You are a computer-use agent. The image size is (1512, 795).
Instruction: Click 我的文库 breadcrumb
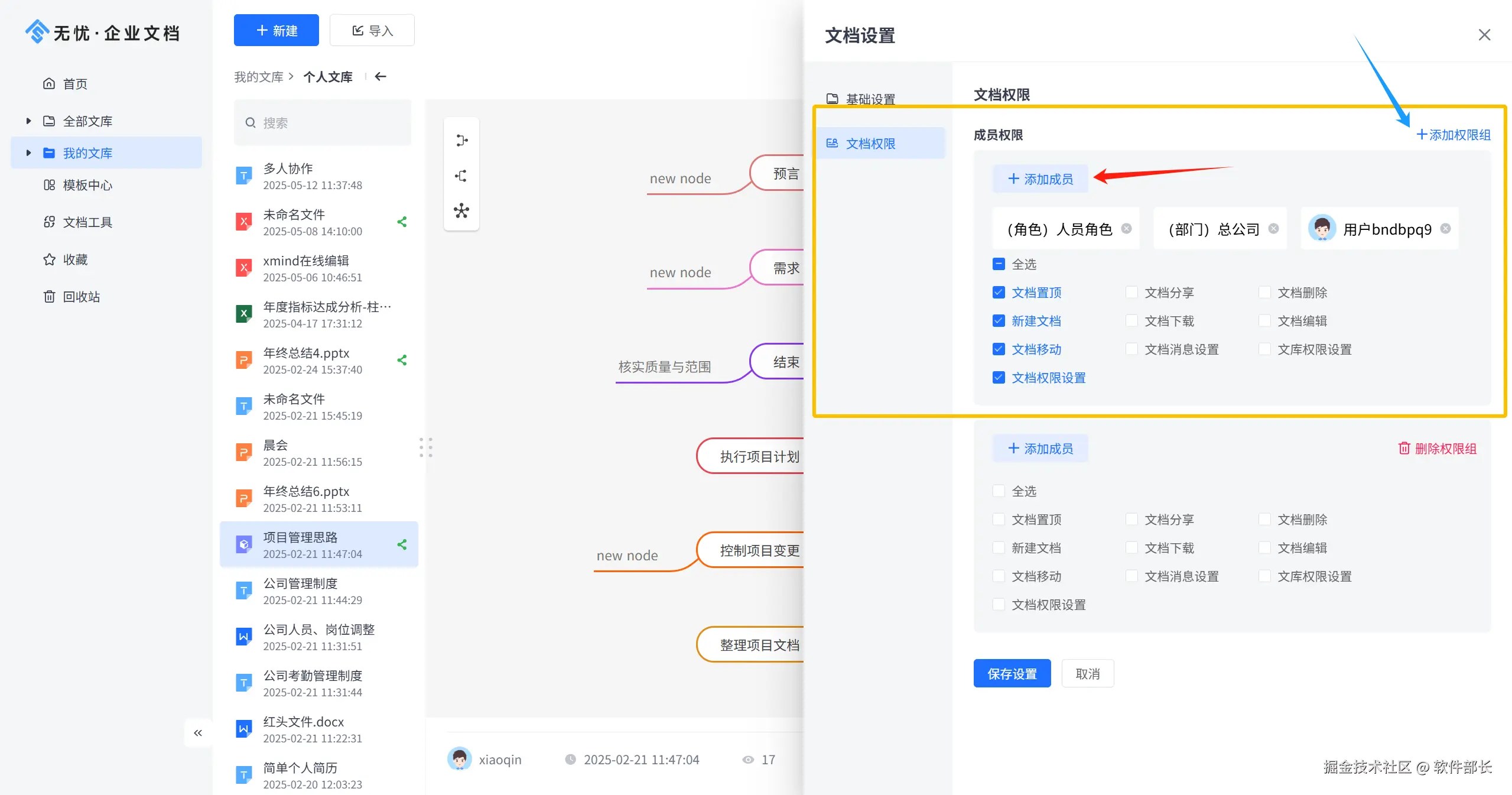(x=258, y=77)
